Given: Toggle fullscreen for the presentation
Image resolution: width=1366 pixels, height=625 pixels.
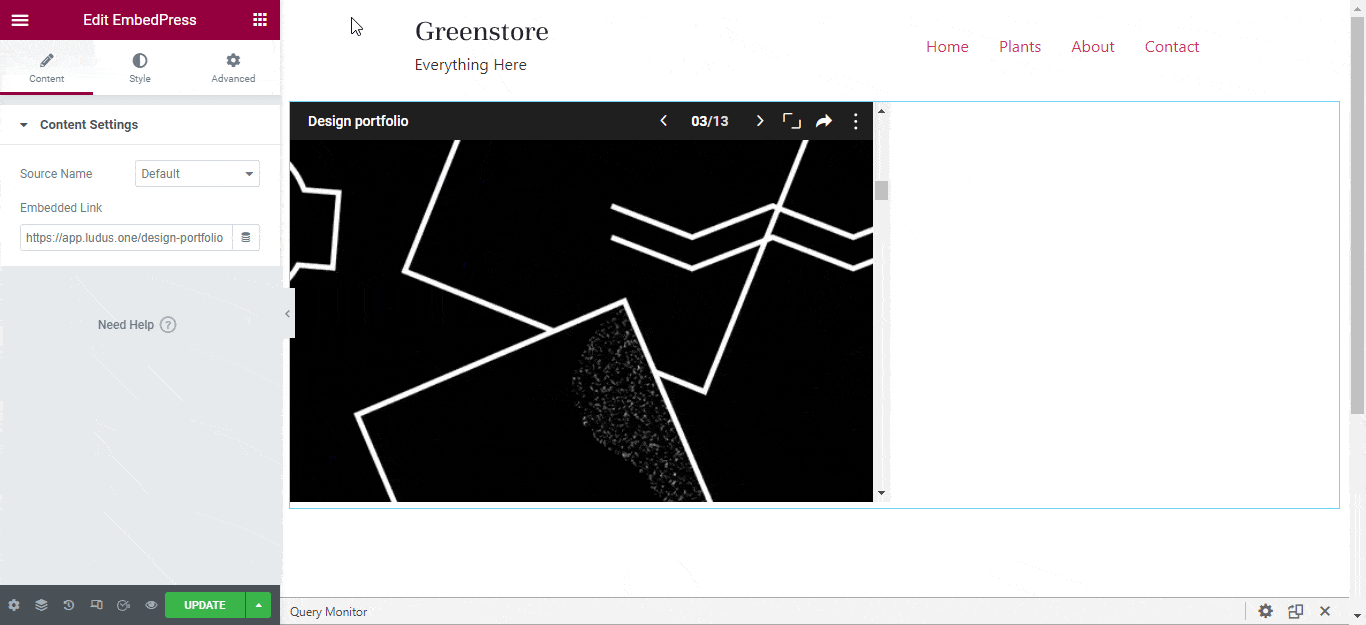Looking at the screenshot, I should [x=792, y=121].
